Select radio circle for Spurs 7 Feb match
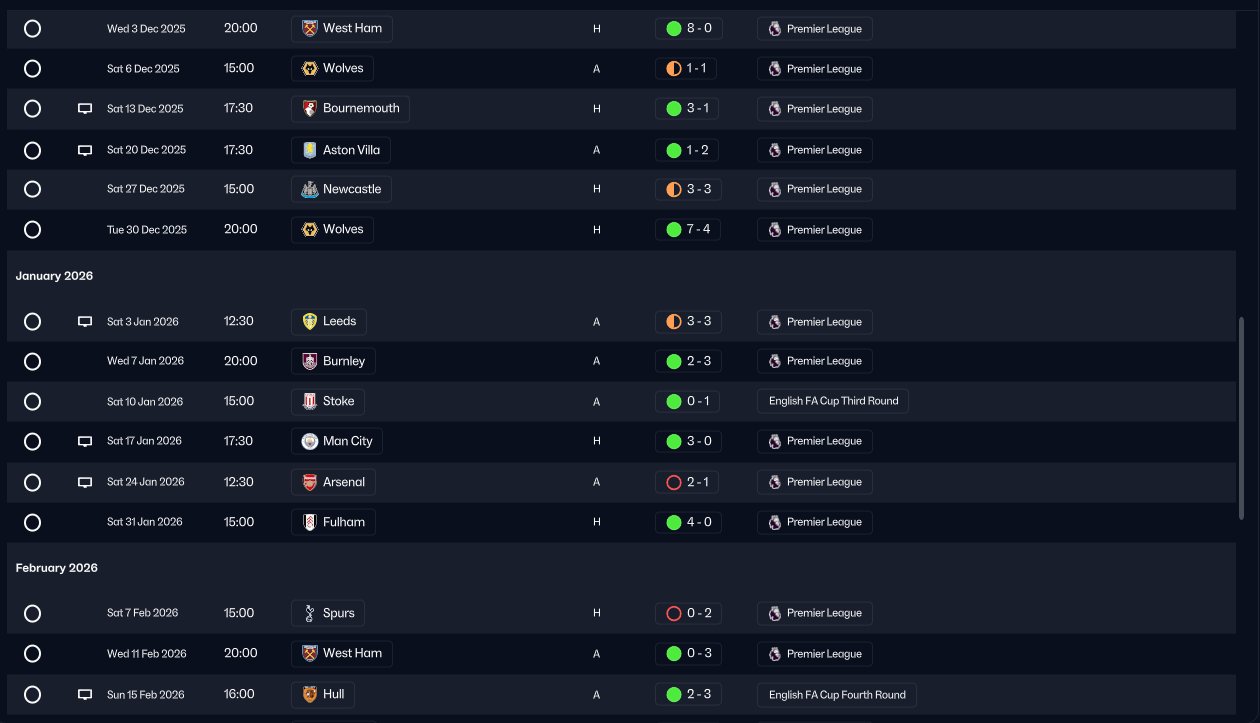1260x723 pixels. click(x=32, y=613)
